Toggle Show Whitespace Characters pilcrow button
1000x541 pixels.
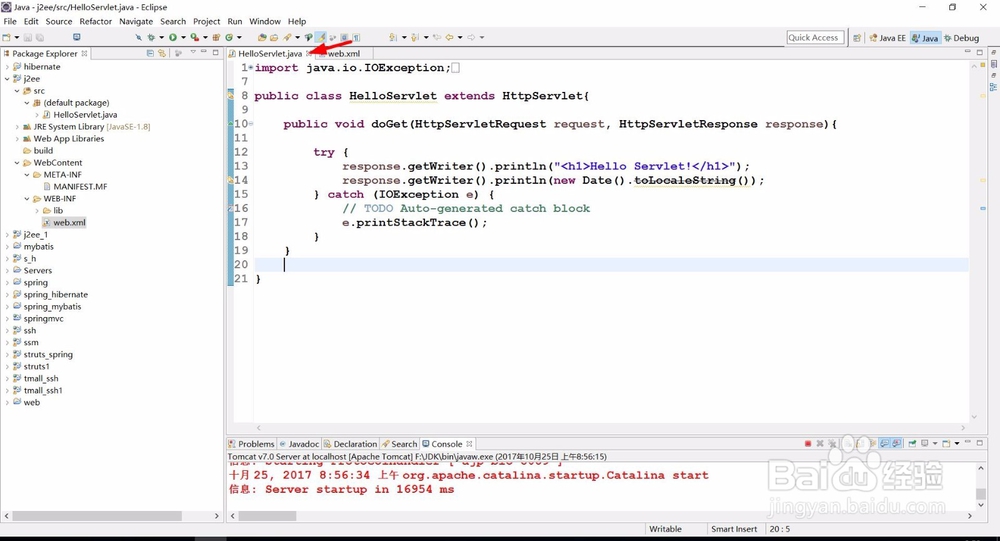[x=356, y=37]
